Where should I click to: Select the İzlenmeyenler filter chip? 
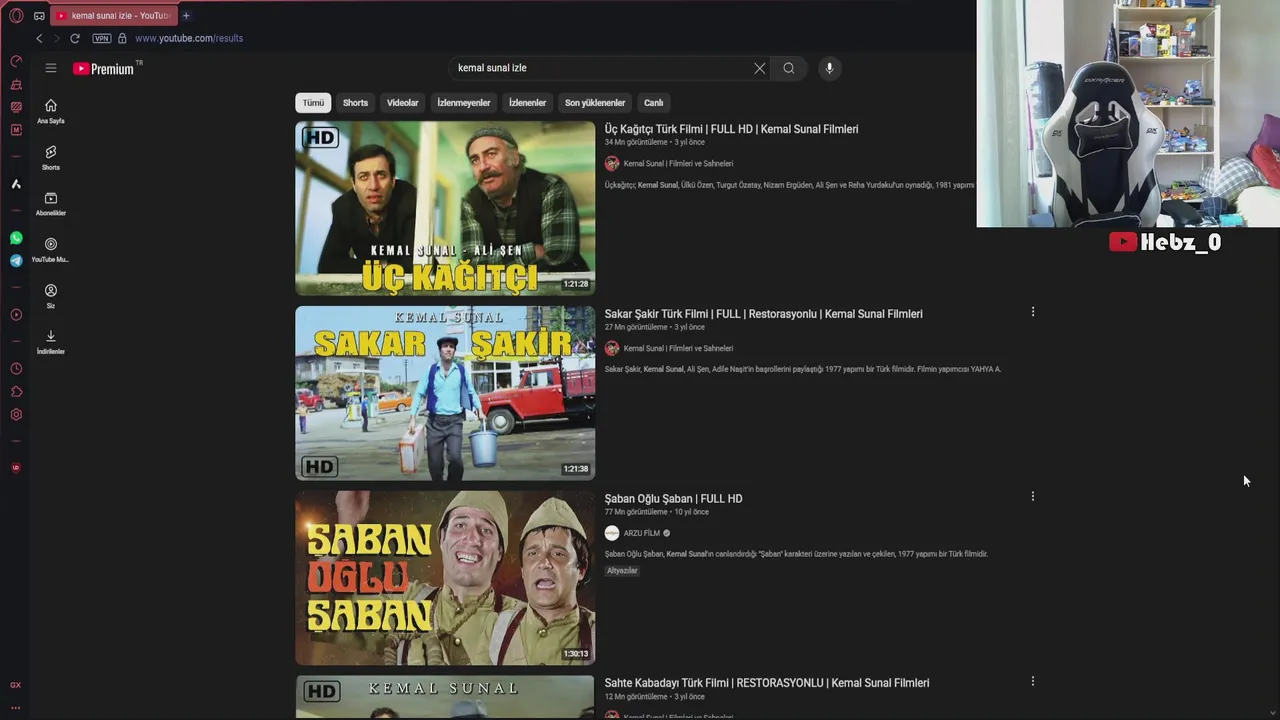point(464,103)
